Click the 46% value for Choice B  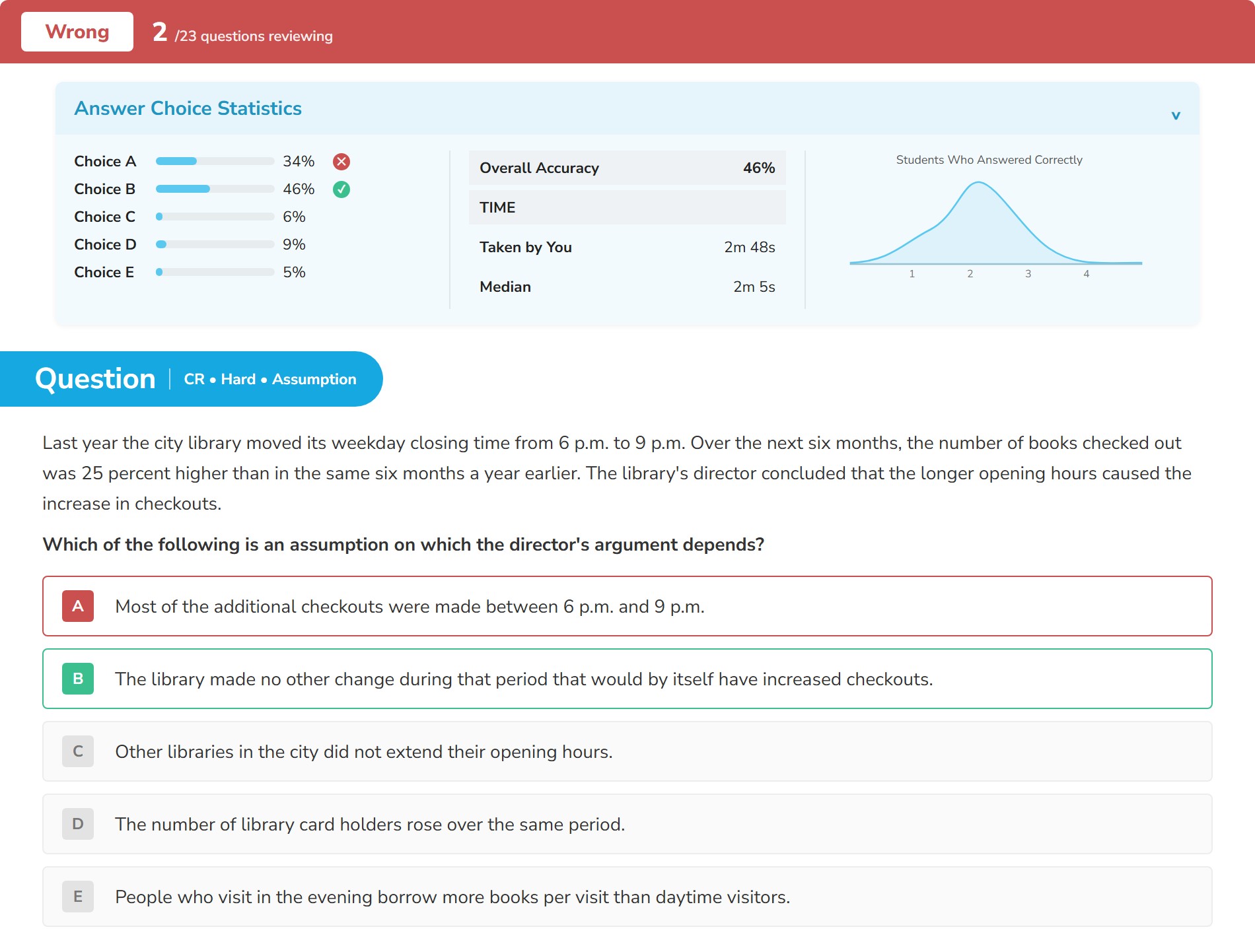pos(299,189)
